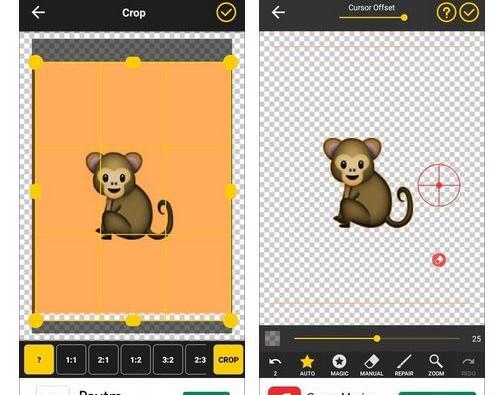Click the greyed-out redo arrow
The height and width of the screenshot is (395, 503).
(468, 366)
